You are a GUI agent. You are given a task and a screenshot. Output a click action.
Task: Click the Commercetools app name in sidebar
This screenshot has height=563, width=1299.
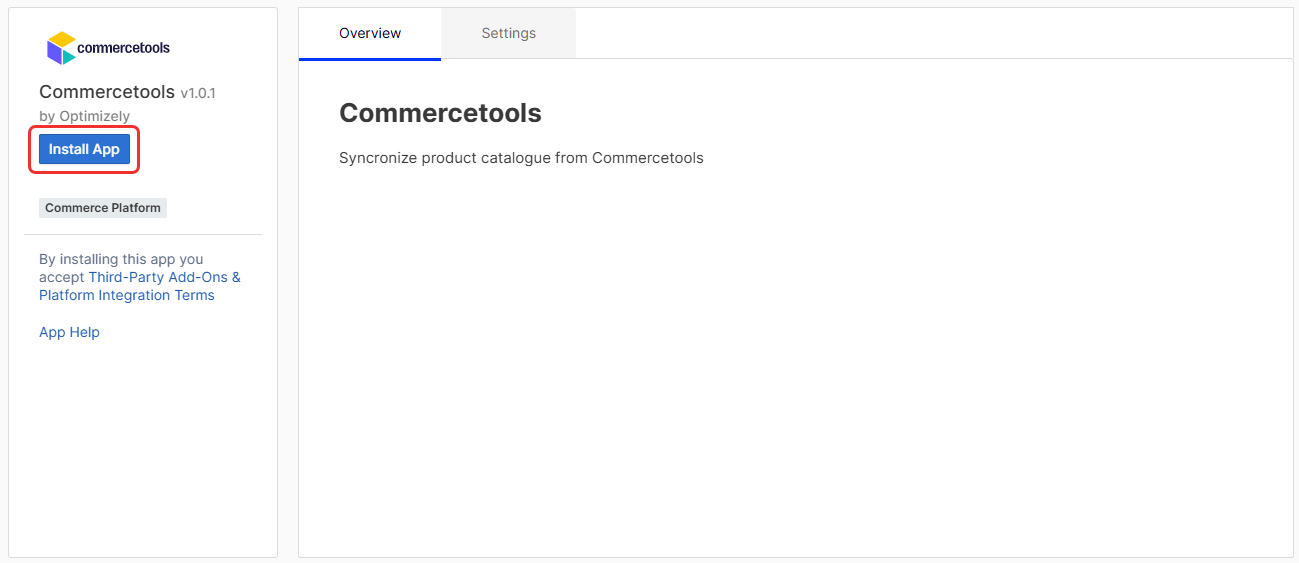tap(107, 92)
